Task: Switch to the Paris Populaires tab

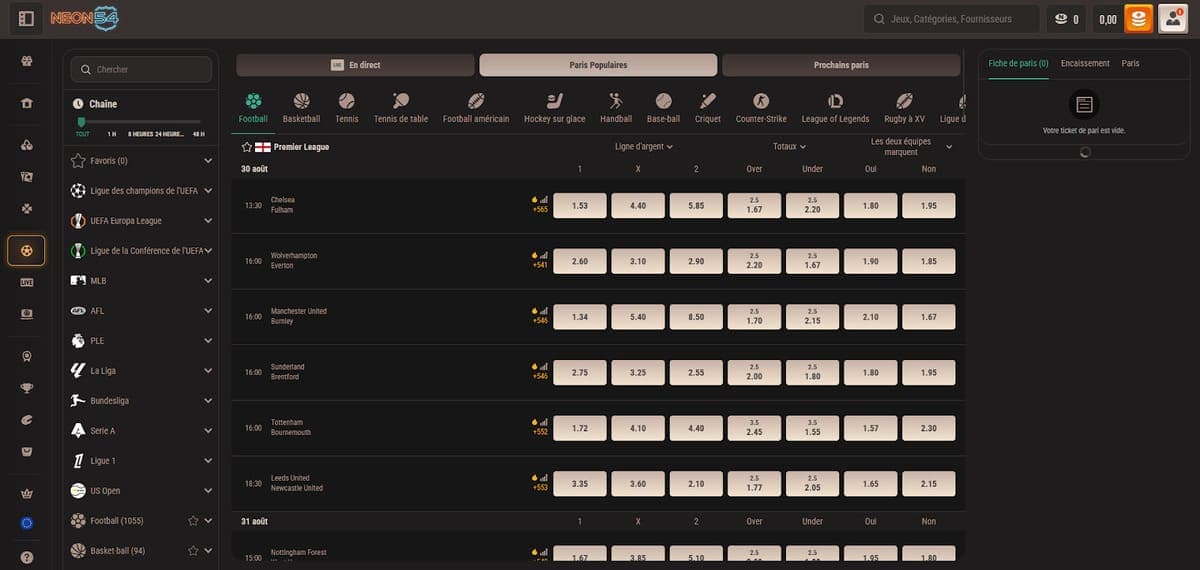Action: pos(598,65)
